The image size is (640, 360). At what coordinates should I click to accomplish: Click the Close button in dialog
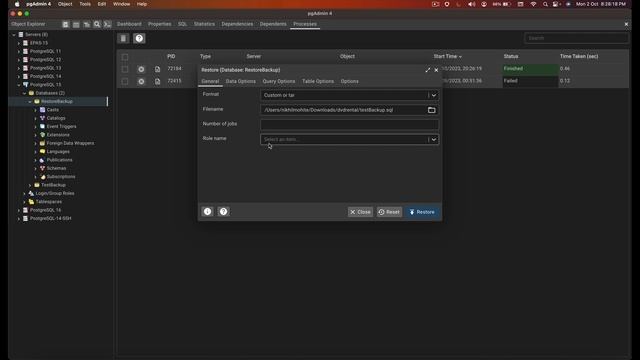tap(360, 212)
